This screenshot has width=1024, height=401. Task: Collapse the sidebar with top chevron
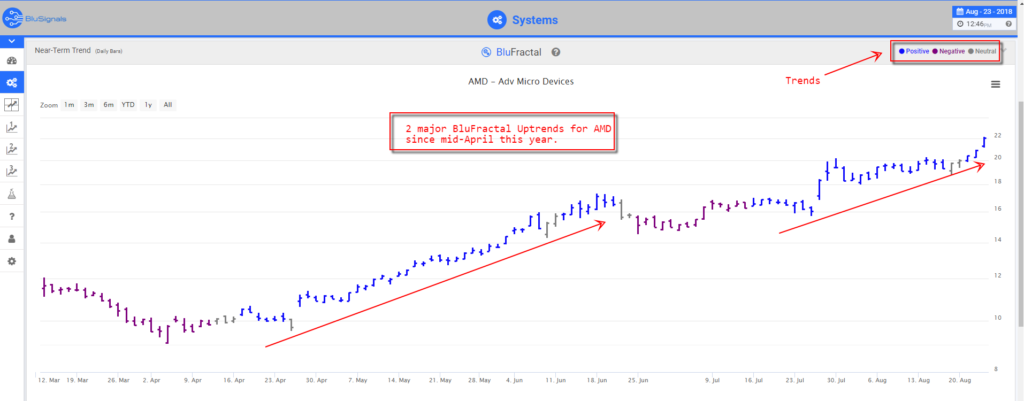[11, 42]
